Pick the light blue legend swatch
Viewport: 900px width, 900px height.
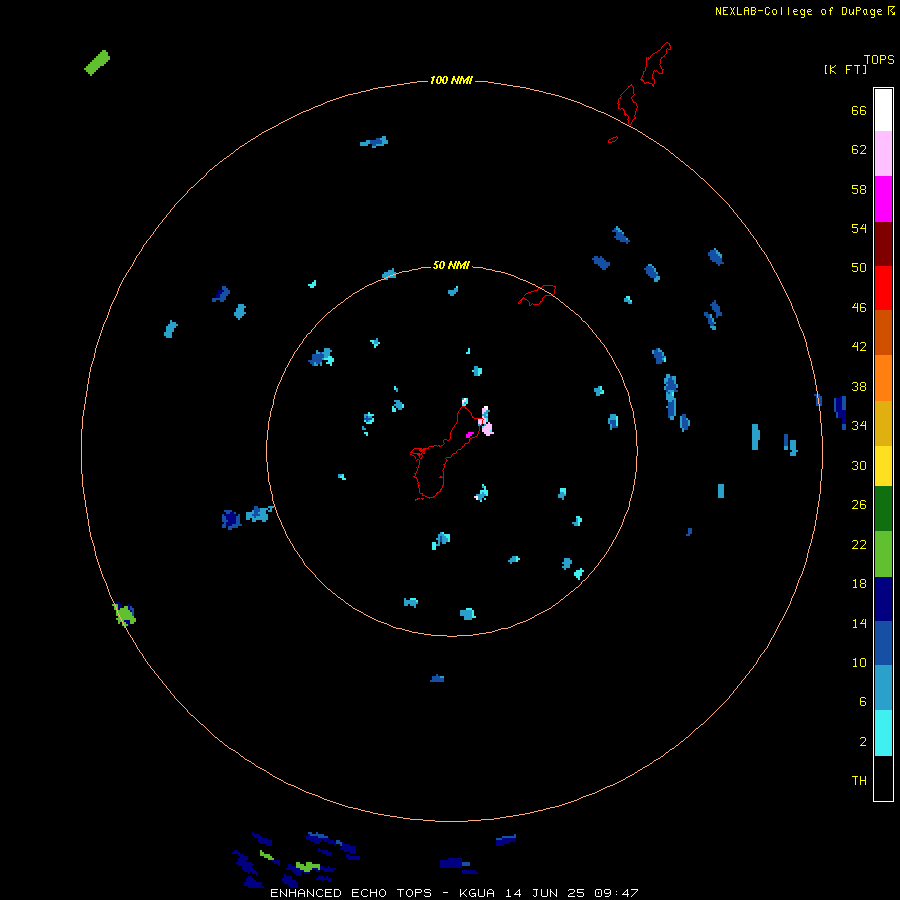pyautogui.click(x=883, y=688)
